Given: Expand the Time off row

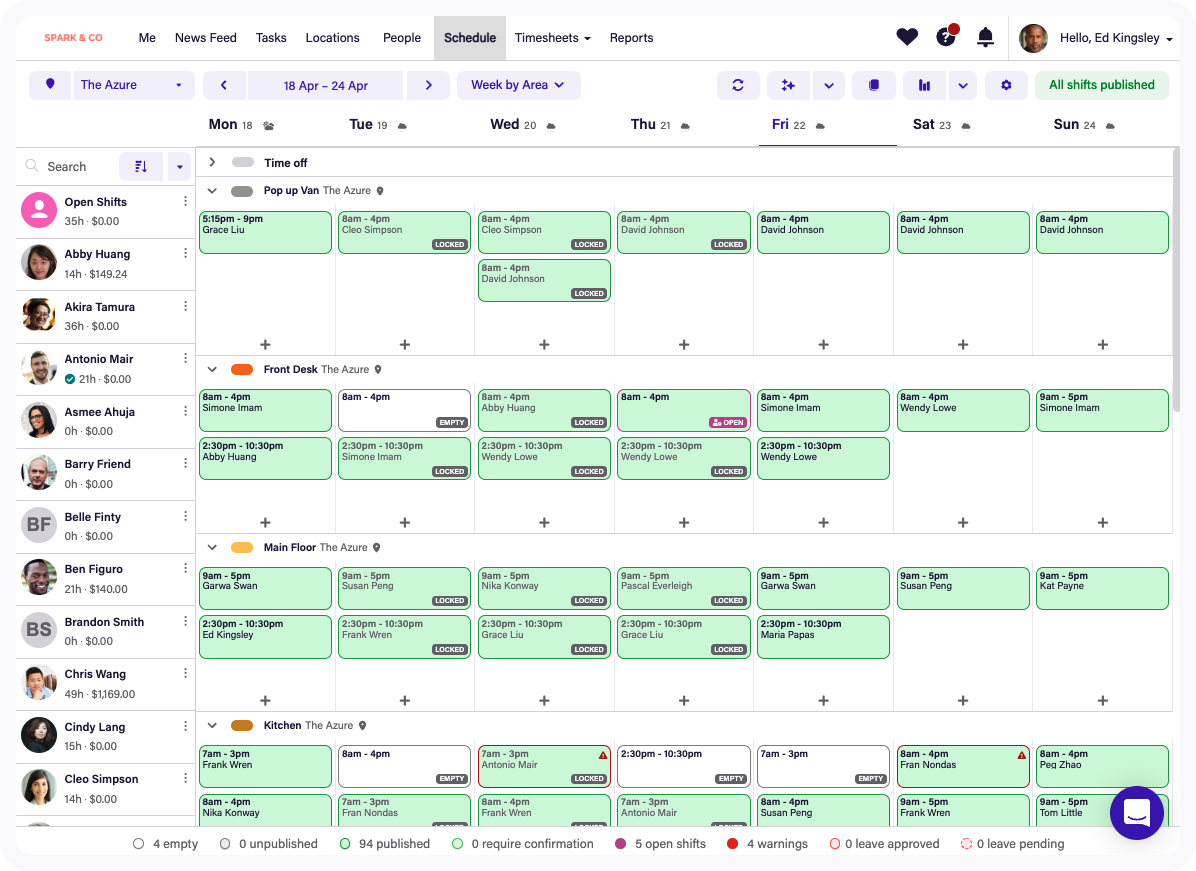Looking at the screenshot, I should point(212,162).
